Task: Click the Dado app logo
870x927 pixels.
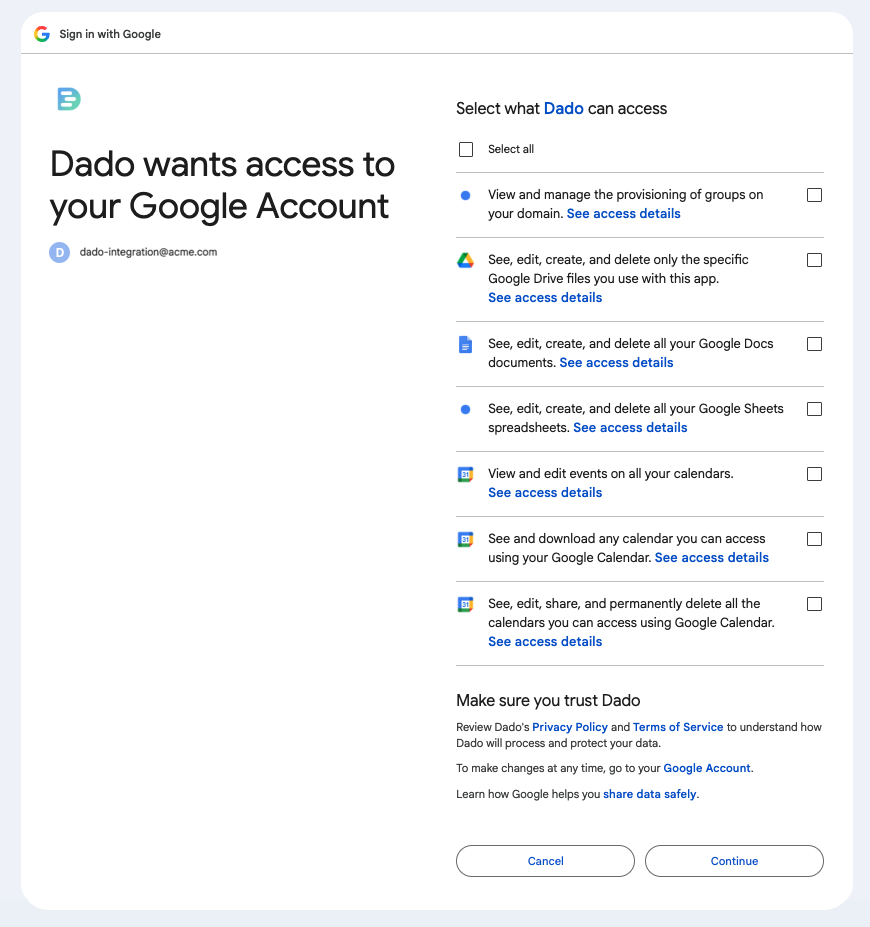Action: 69,99
